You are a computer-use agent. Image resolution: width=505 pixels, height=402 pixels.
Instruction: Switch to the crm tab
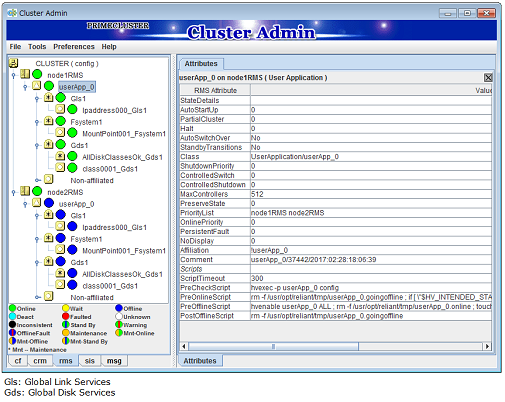click(x=40, y=361)
